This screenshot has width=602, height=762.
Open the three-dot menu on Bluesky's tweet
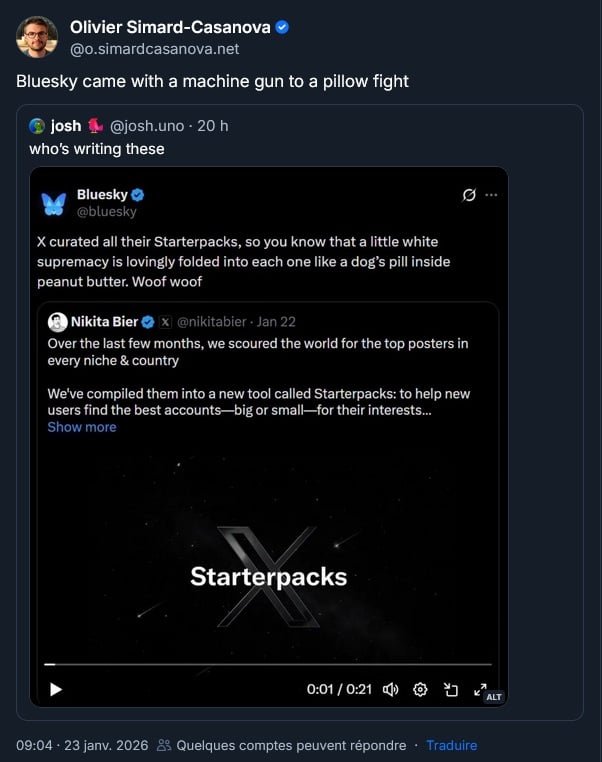pos(491,195)
